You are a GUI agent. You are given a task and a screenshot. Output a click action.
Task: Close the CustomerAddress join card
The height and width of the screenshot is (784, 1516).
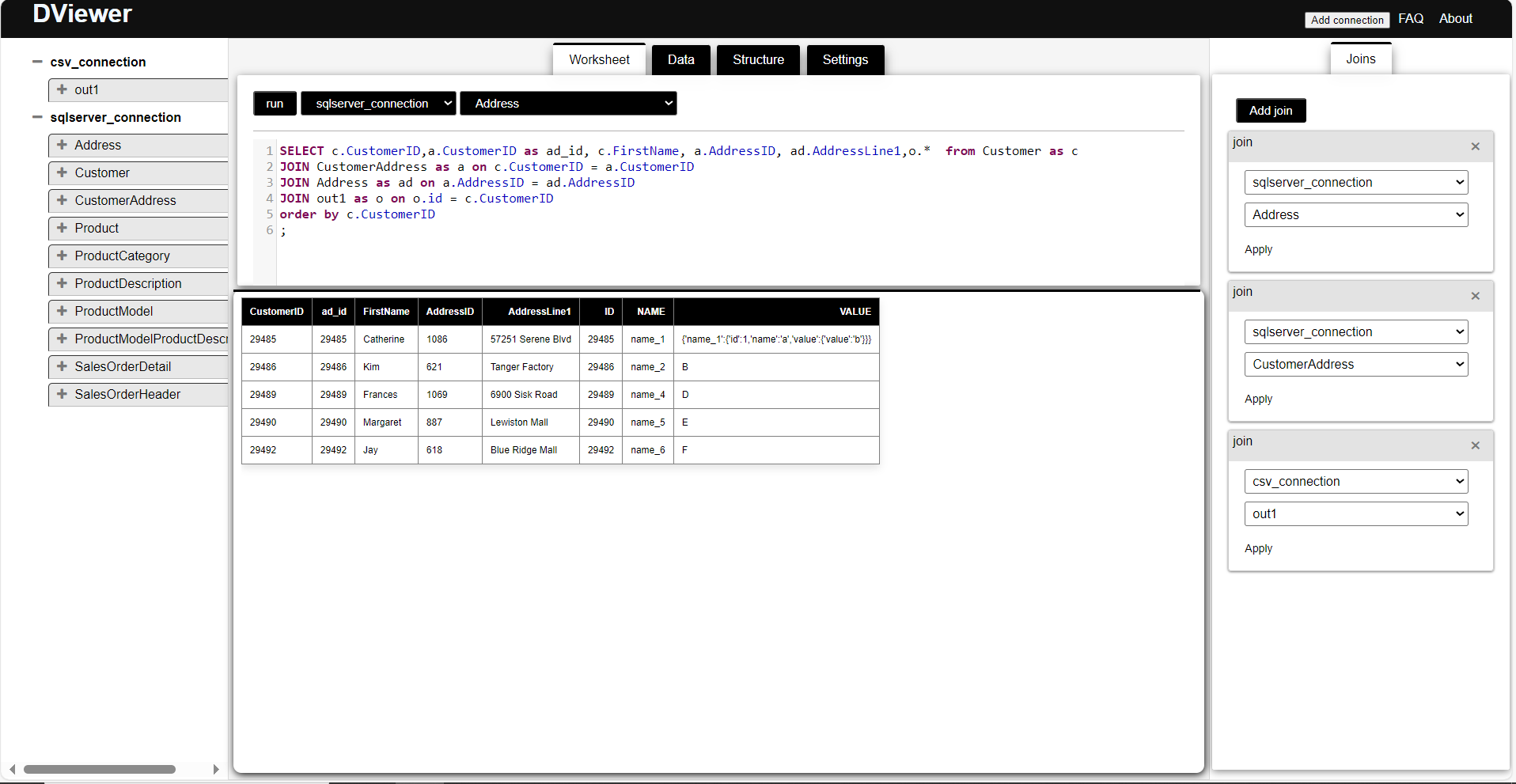pos(1475,296)
